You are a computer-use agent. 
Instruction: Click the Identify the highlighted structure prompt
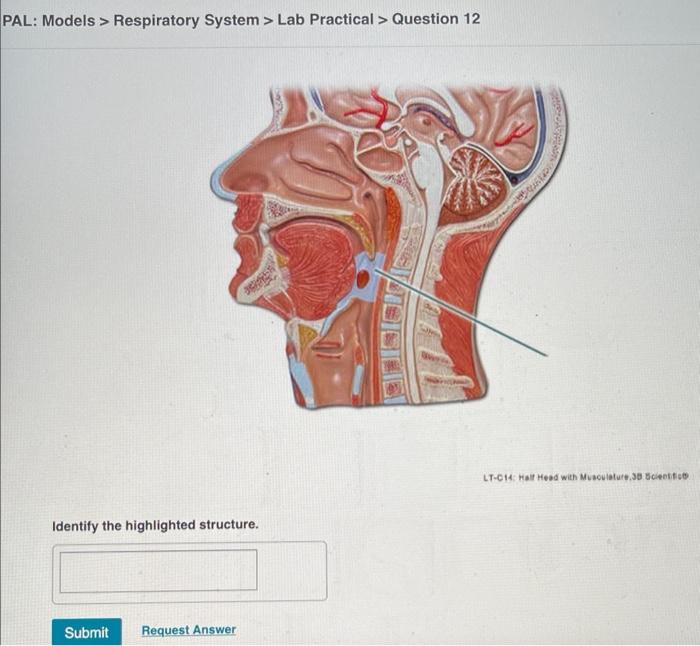coord(155,525)
